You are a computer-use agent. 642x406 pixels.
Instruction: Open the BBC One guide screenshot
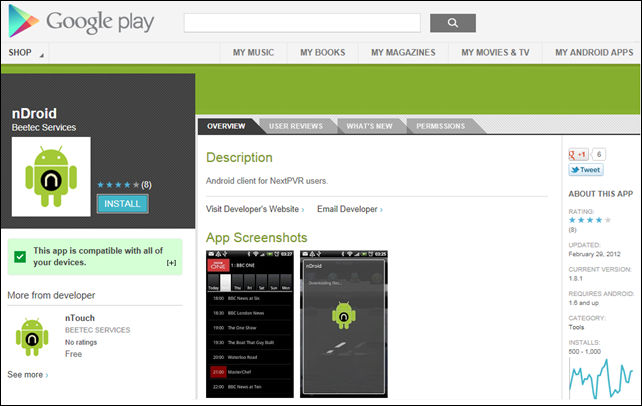pyautogui.click(x=250, y=324)
